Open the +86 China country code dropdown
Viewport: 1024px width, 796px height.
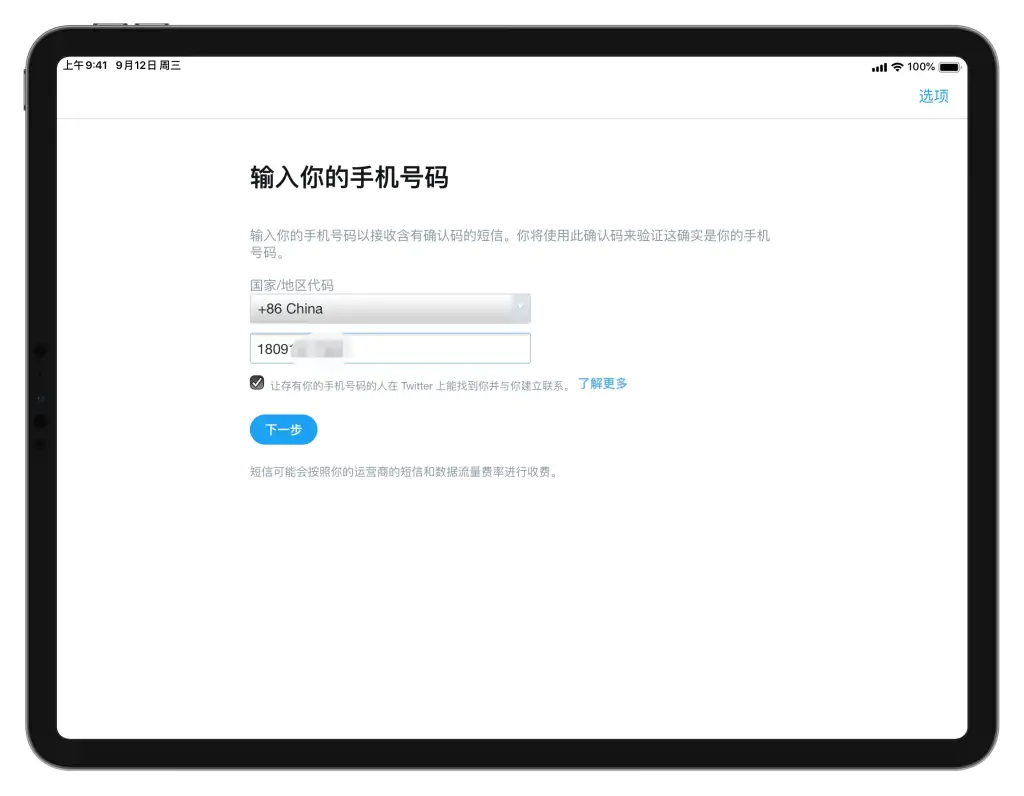(390, 309)
